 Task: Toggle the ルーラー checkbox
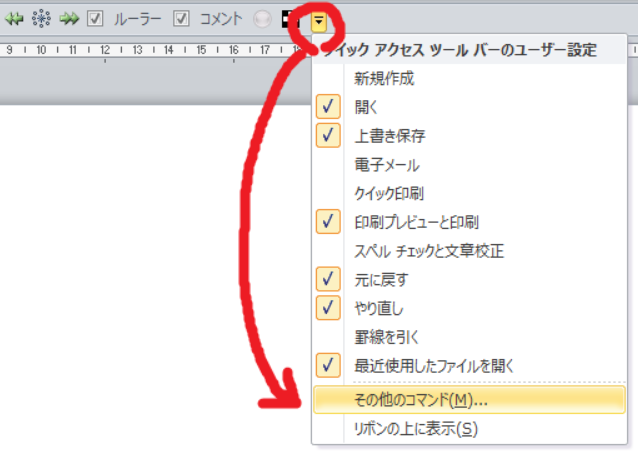pyautogui.click(x=96, y=19)
